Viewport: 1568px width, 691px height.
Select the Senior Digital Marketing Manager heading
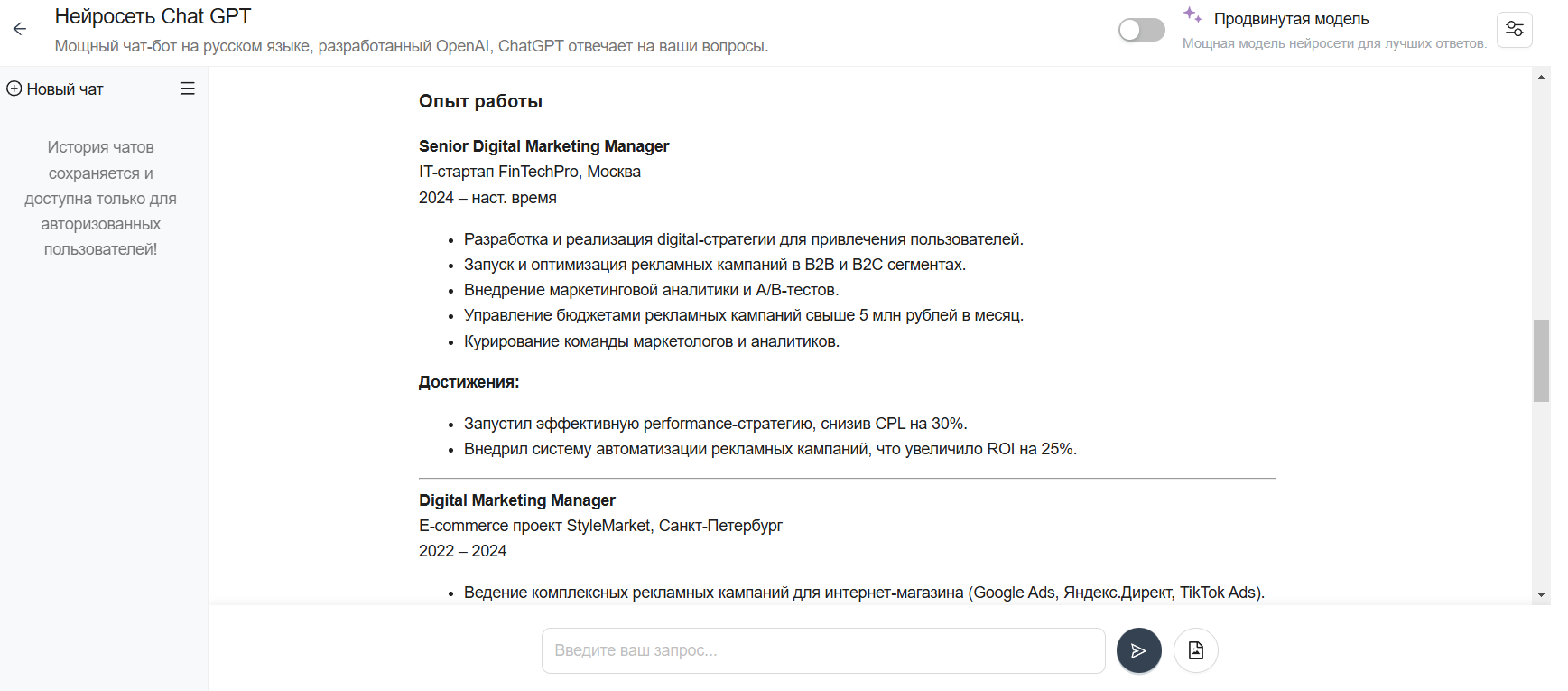[543, 146]
